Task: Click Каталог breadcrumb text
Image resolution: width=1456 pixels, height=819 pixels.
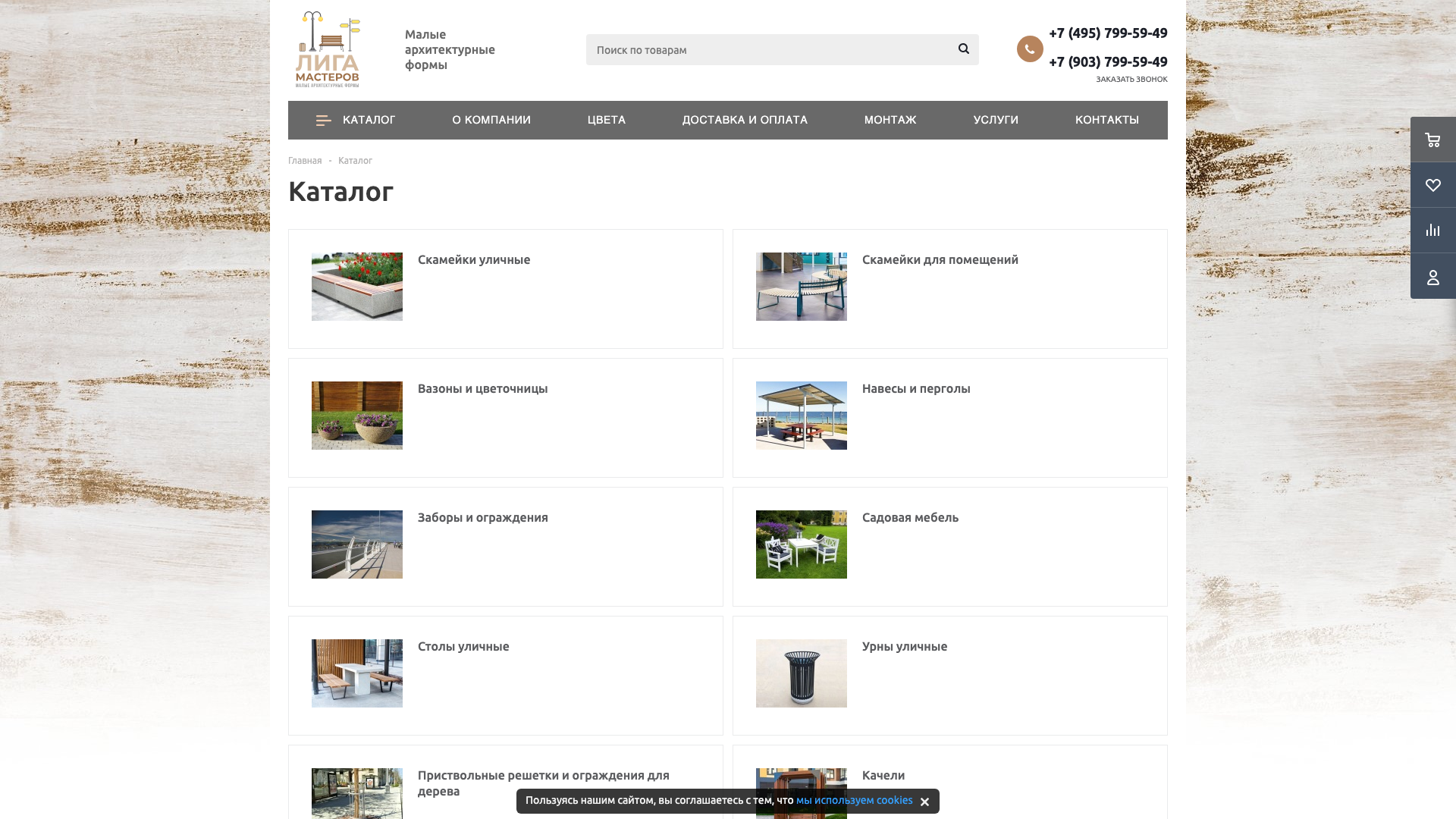Action: 355,161
